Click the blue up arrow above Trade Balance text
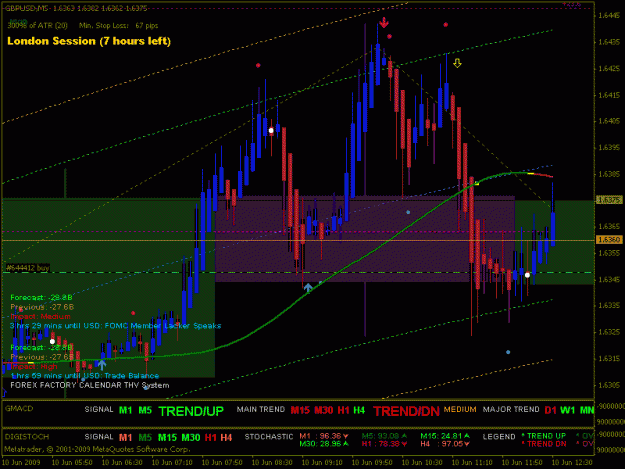 [x=102, y=364]
